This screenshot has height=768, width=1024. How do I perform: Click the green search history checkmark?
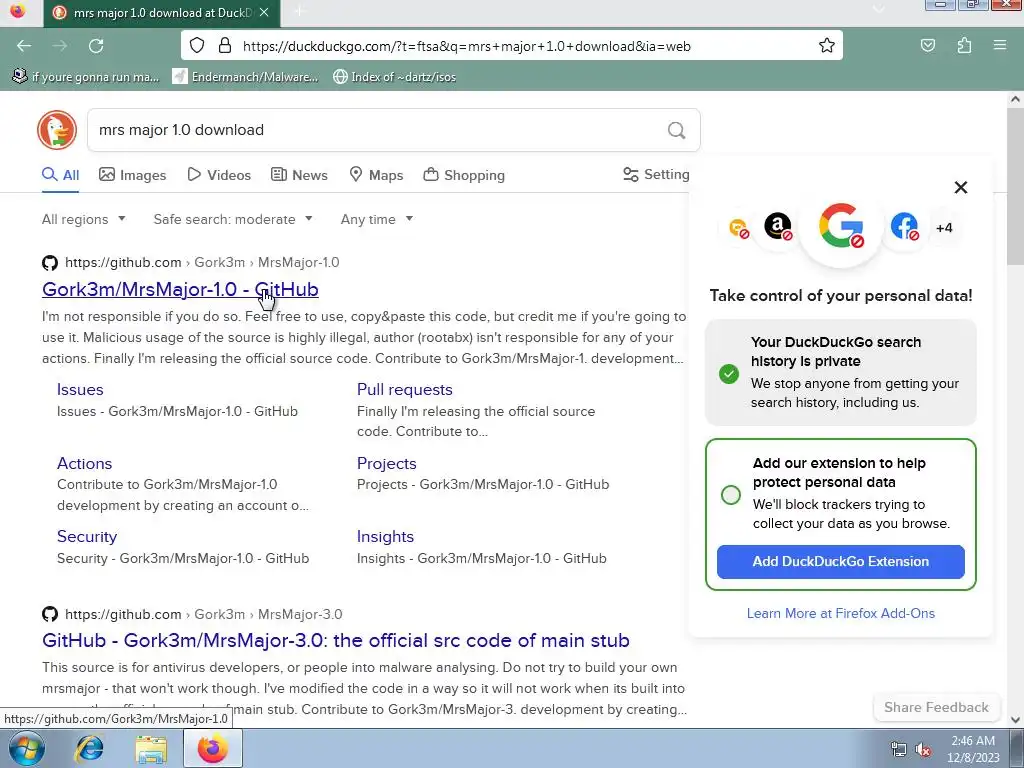tap(729, 374)
